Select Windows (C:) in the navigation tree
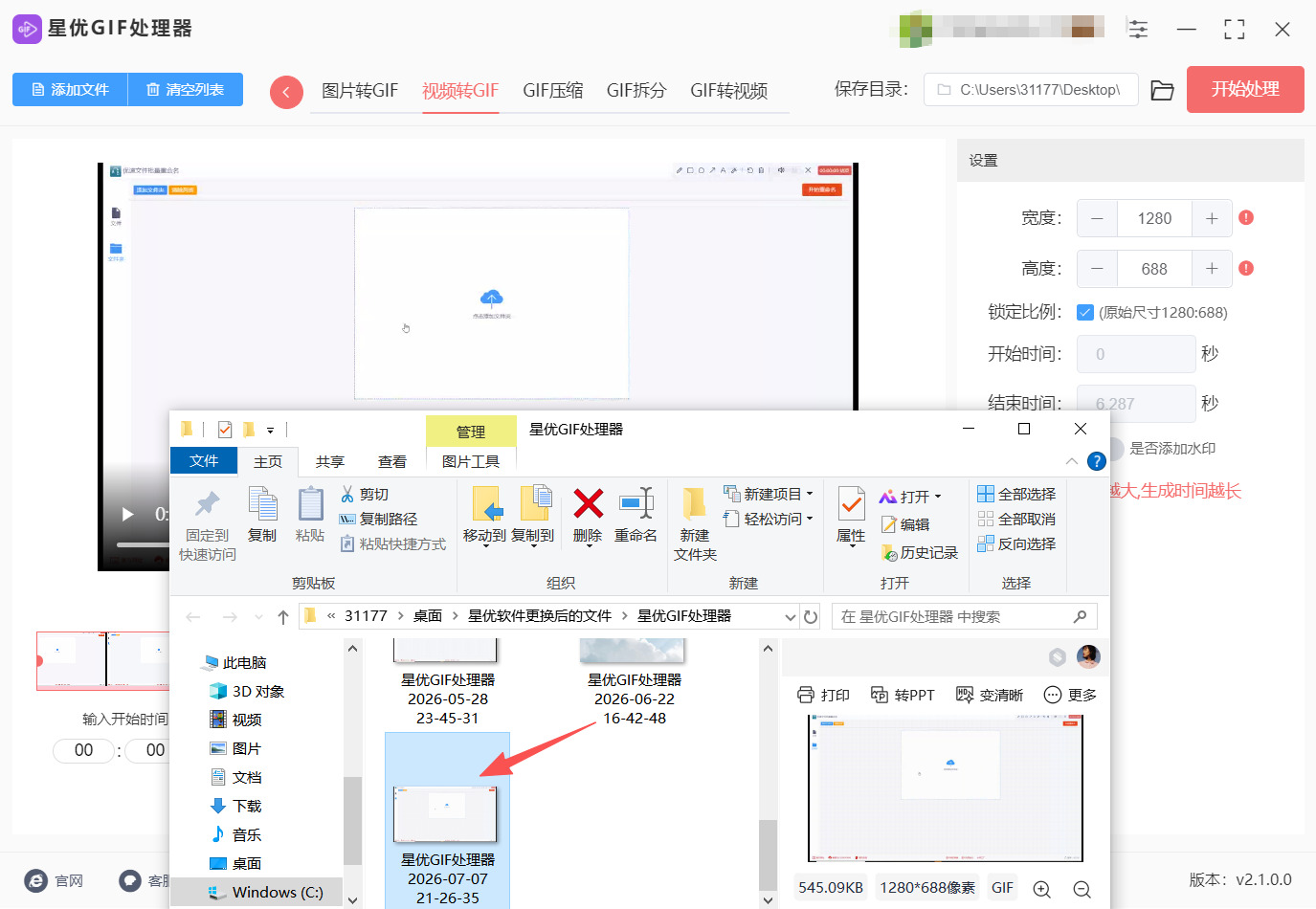1316x909 pixels. pos(266,892)
